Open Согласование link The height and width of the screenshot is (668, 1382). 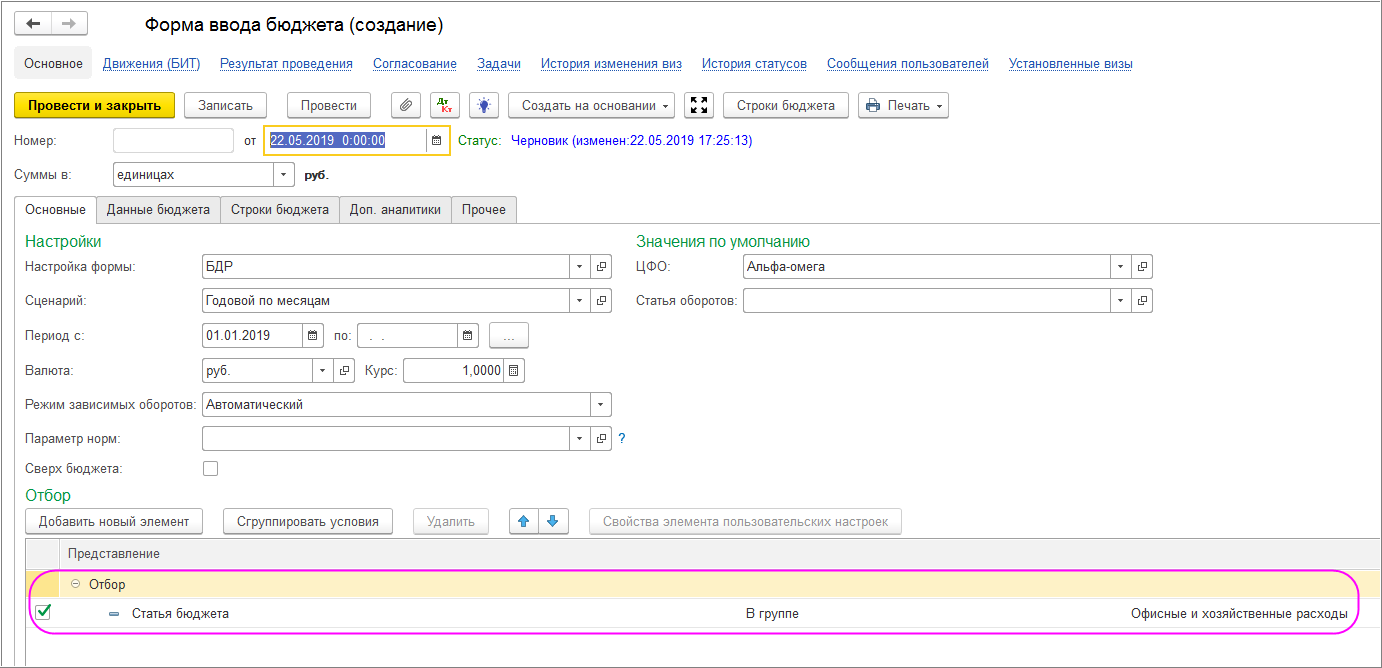[x=415, y=63]
